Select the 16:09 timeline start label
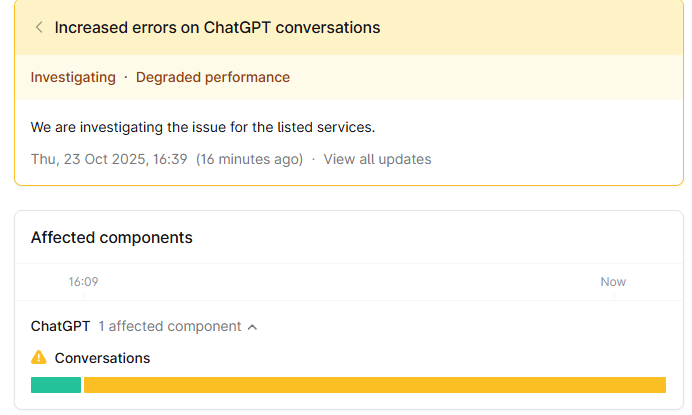Screen dimensions: 692x415 coord(83,282)
